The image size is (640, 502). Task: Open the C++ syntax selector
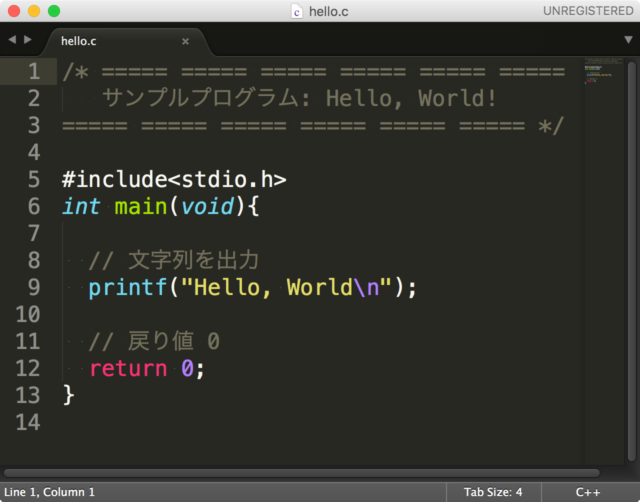(x=588, y=492)
